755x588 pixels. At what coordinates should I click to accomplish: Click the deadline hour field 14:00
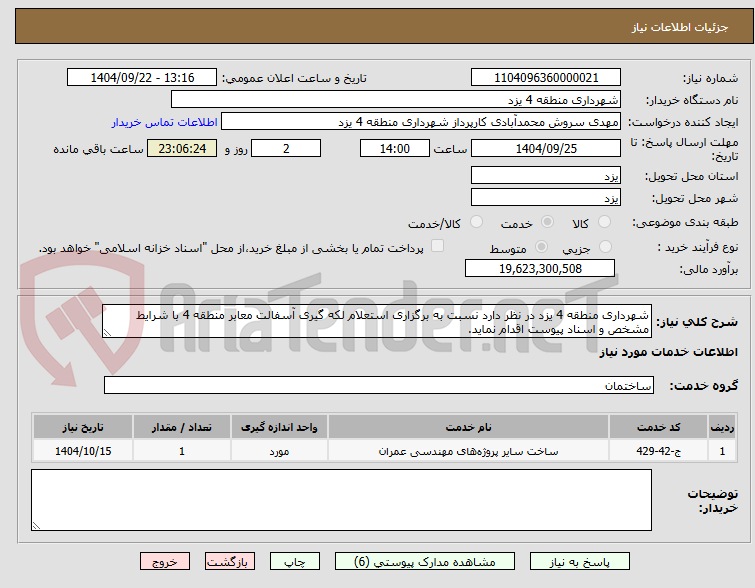click(395, 148)
